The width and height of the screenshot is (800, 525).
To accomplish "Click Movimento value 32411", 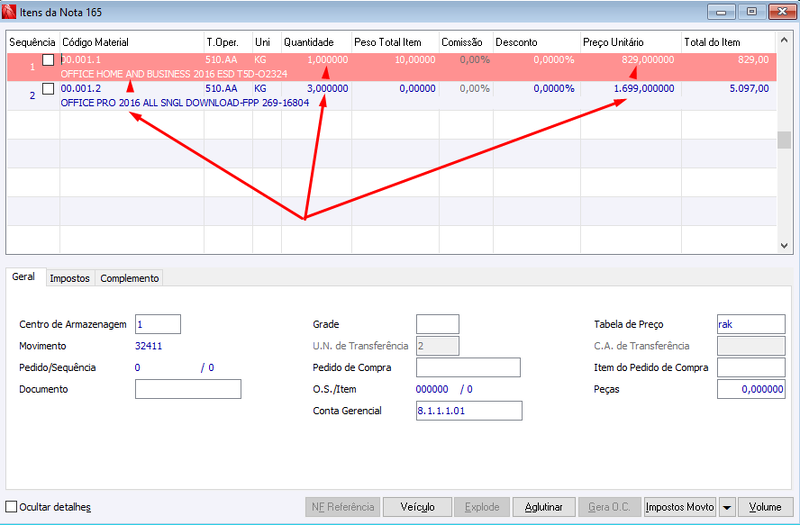I will point(148,346).
